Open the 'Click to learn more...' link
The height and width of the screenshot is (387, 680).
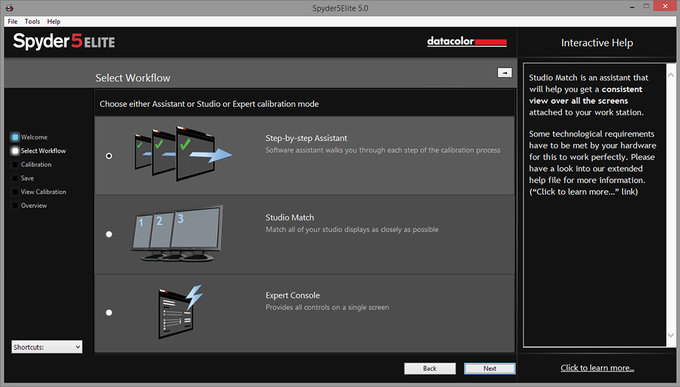(x=597, y=368)
